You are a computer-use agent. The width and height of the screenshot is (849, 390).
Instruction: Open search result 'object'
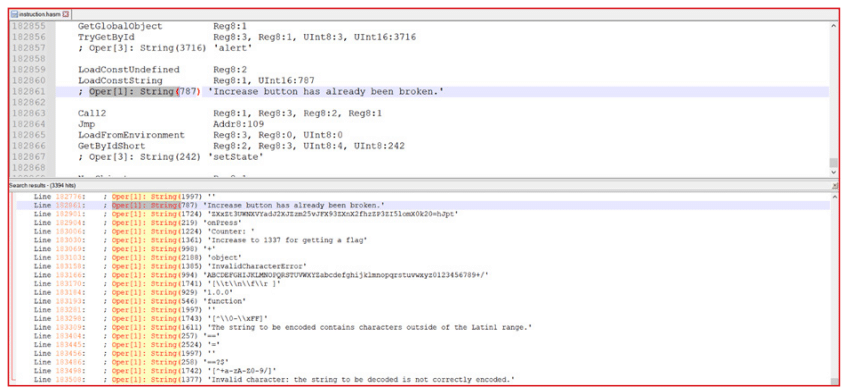click(137, 257)
